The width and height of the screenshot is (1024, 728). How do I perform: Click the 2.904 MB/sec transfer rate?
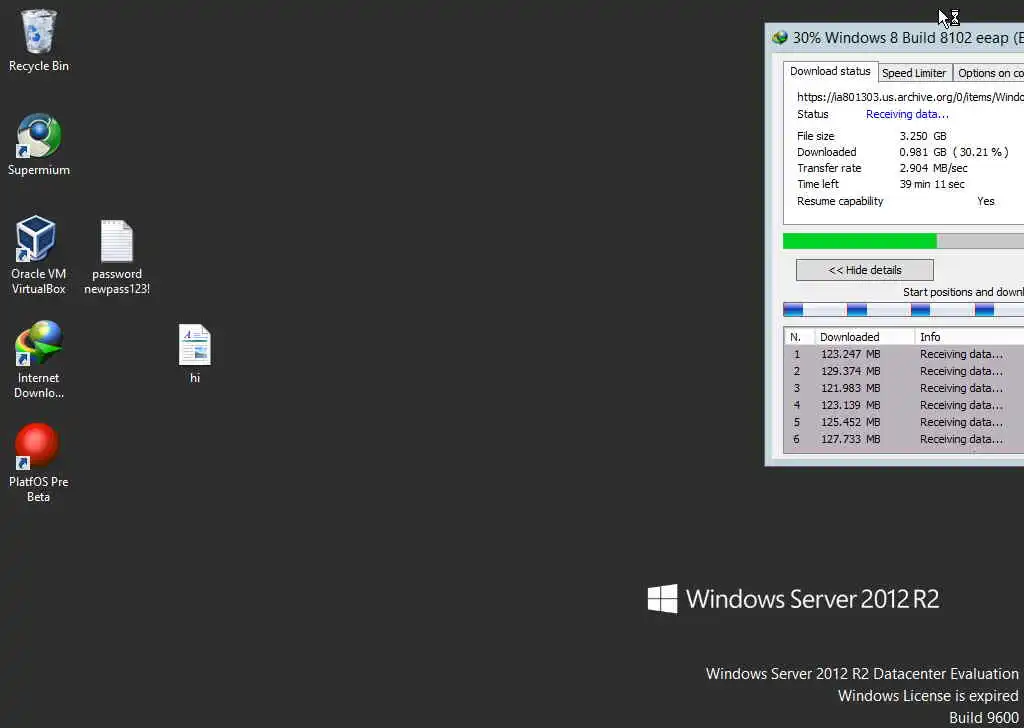click(933, 168)
